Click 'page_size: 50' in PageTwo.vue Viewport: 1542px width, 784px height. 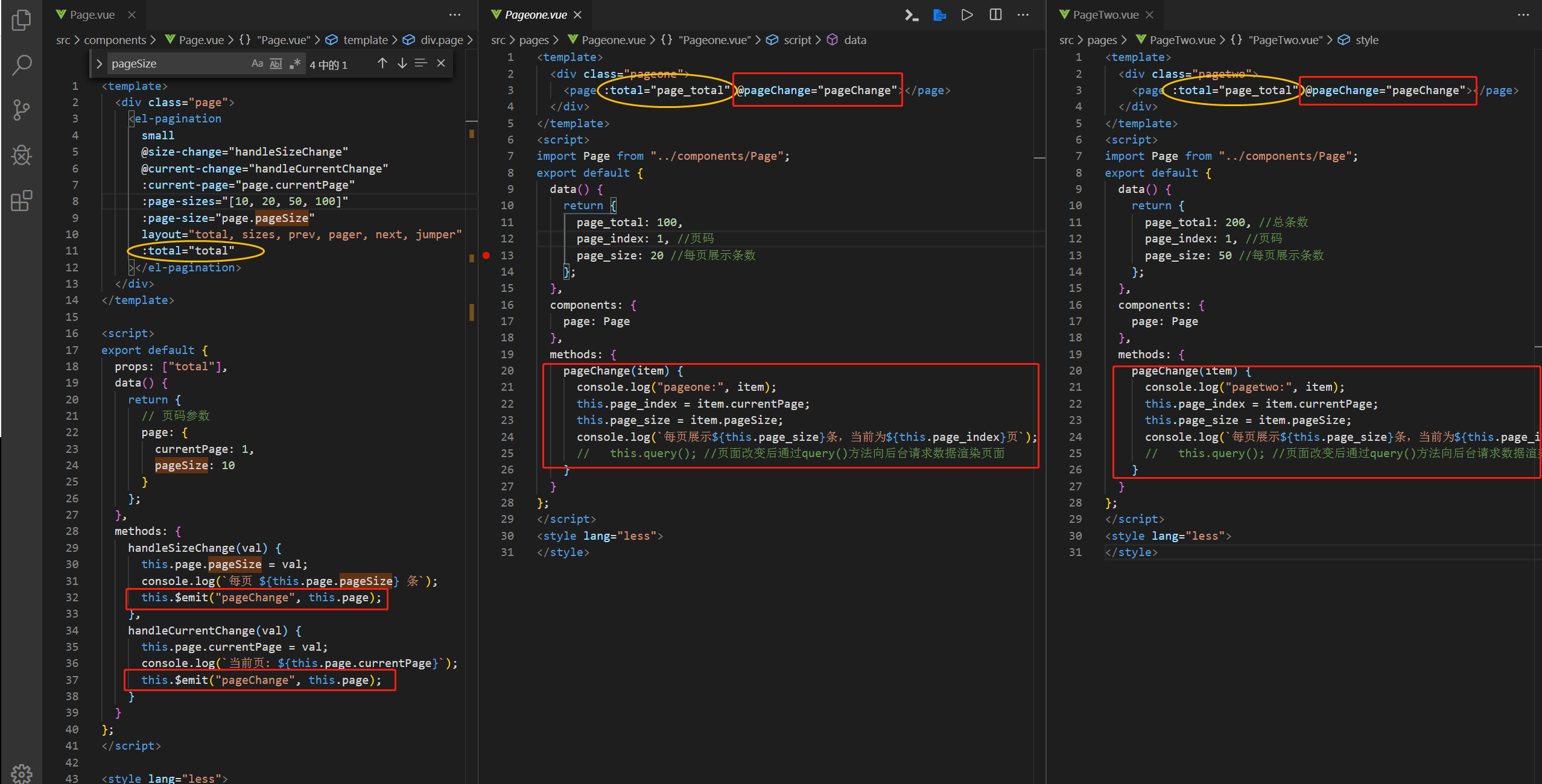(1188, 256)
